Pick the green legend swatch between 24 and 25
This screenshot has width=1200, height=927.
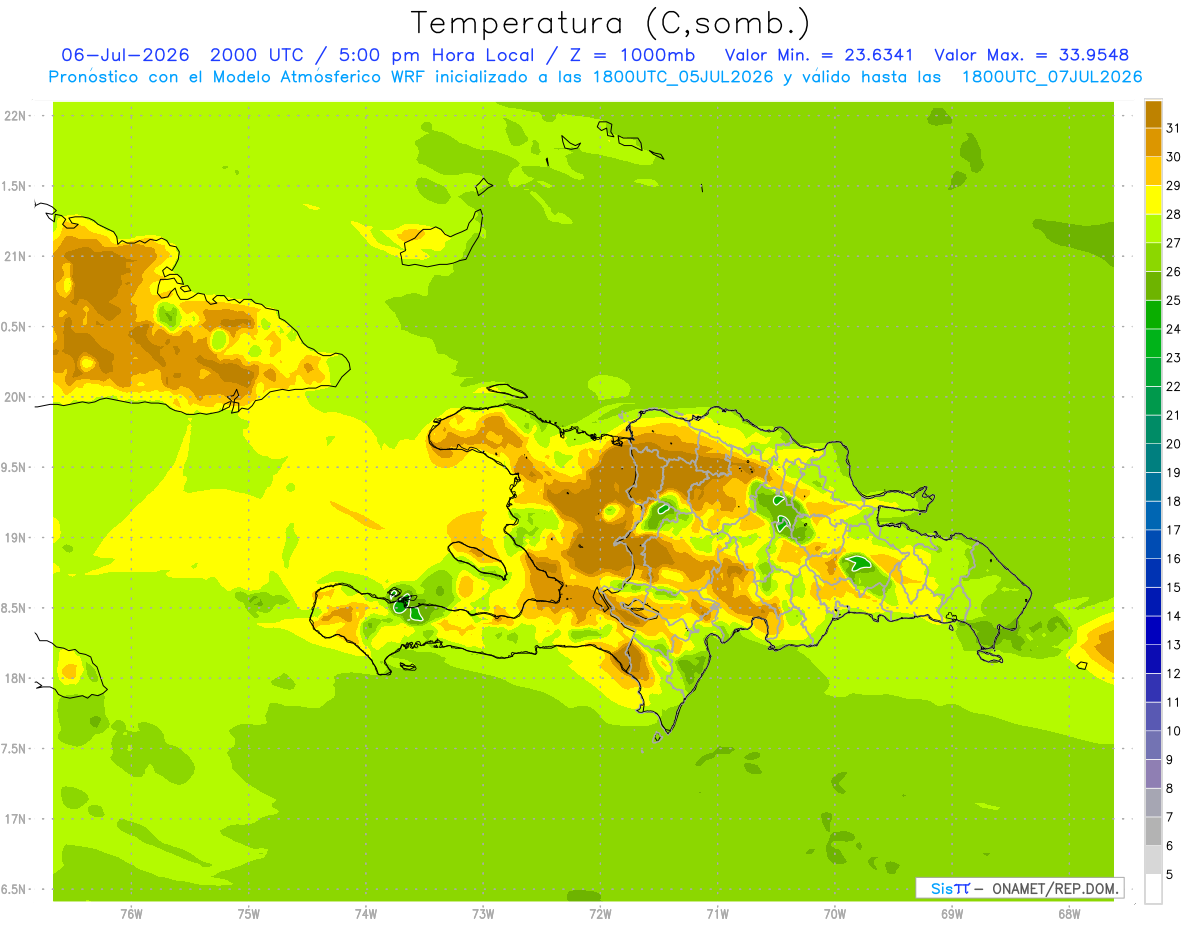click(x=1153, y=315)
